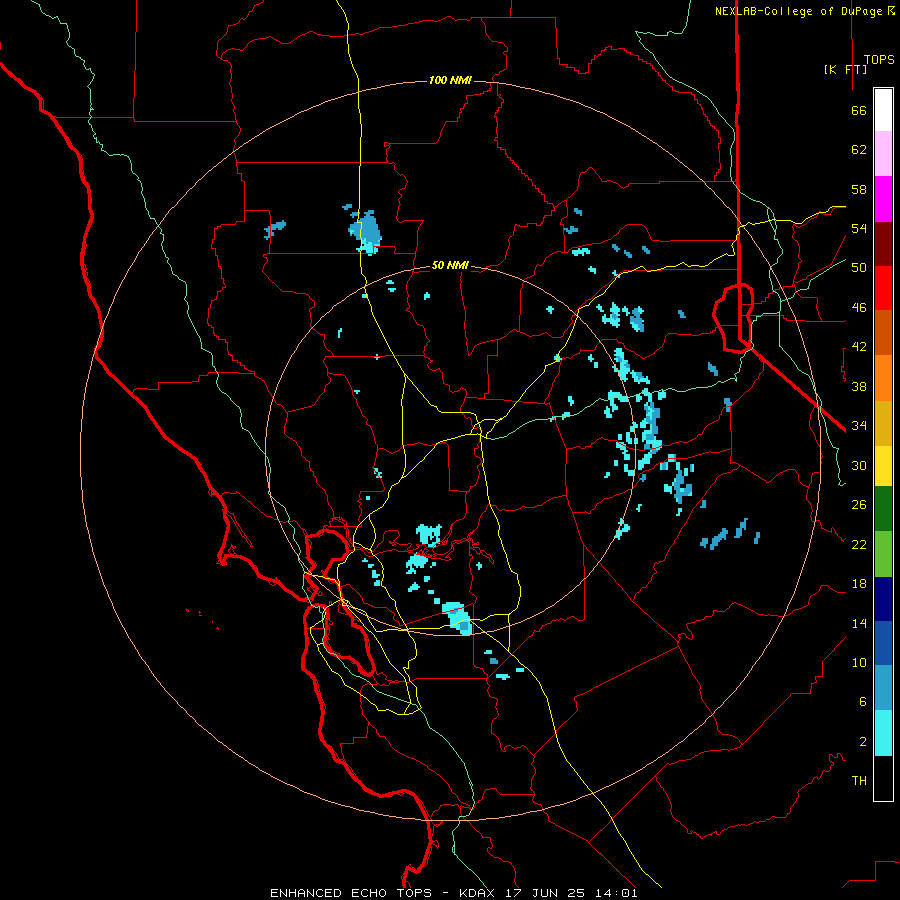900x900 pixels.
Task: Click the NEXLAB-College of DuPage label
Action: [x=804, y=11]
